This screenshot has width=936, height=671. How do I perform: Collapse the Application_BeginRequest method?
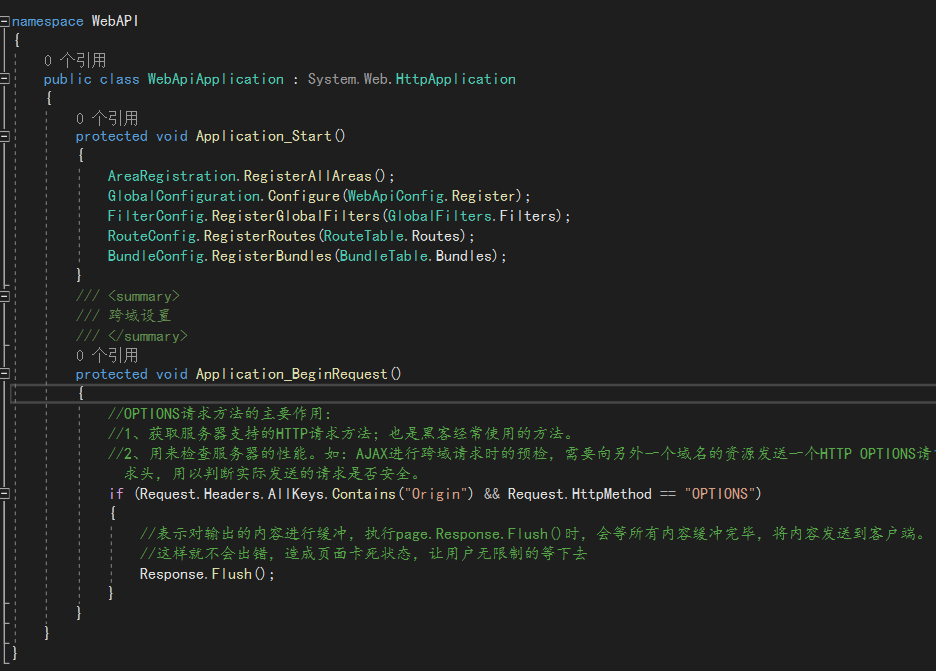tap(5, 374)
